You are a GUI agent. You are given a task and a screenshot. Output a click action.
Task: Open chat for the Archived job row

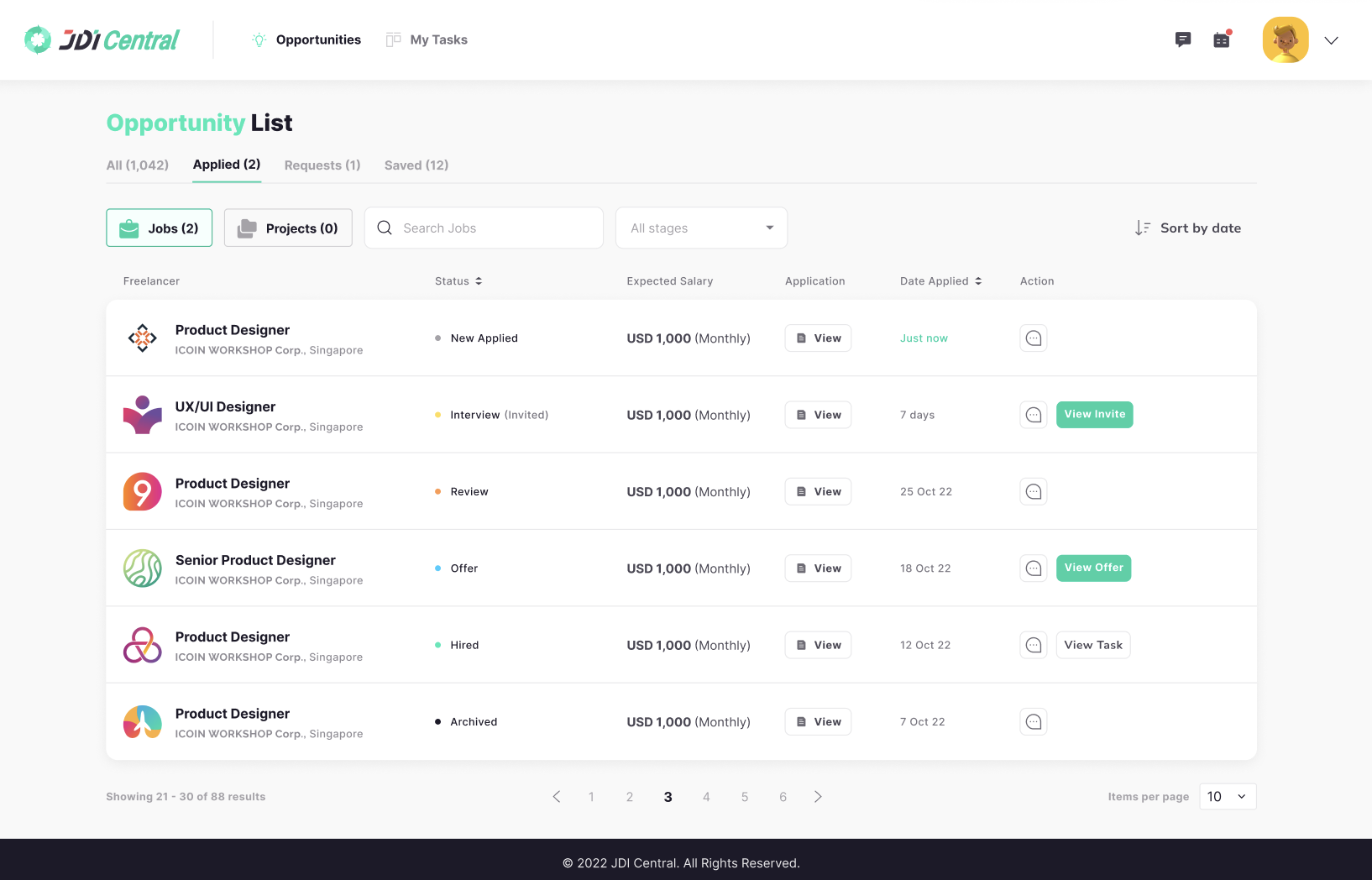tap(1033, 722)
